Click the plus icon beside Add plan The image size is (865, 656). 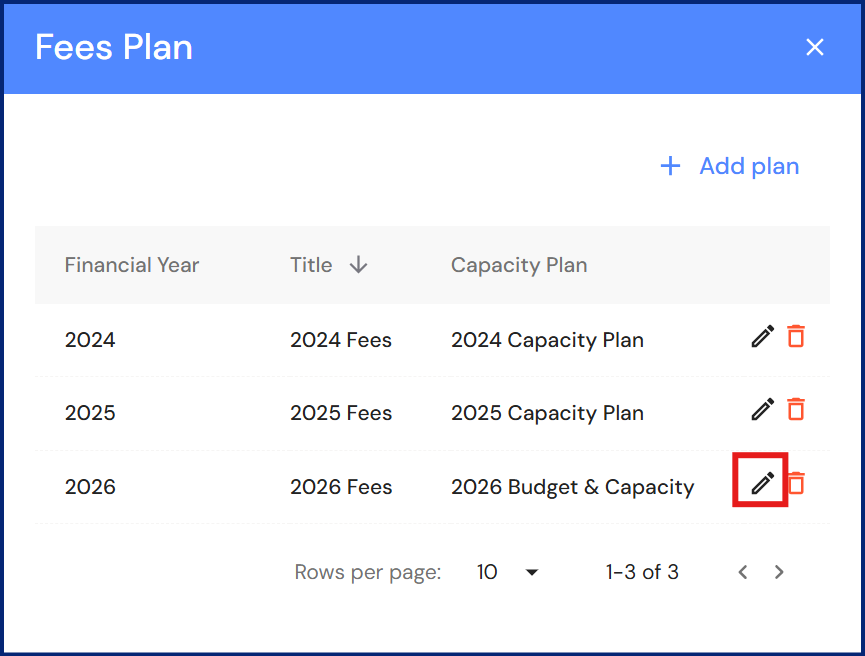pyautogui.click(x=670, y=166)
